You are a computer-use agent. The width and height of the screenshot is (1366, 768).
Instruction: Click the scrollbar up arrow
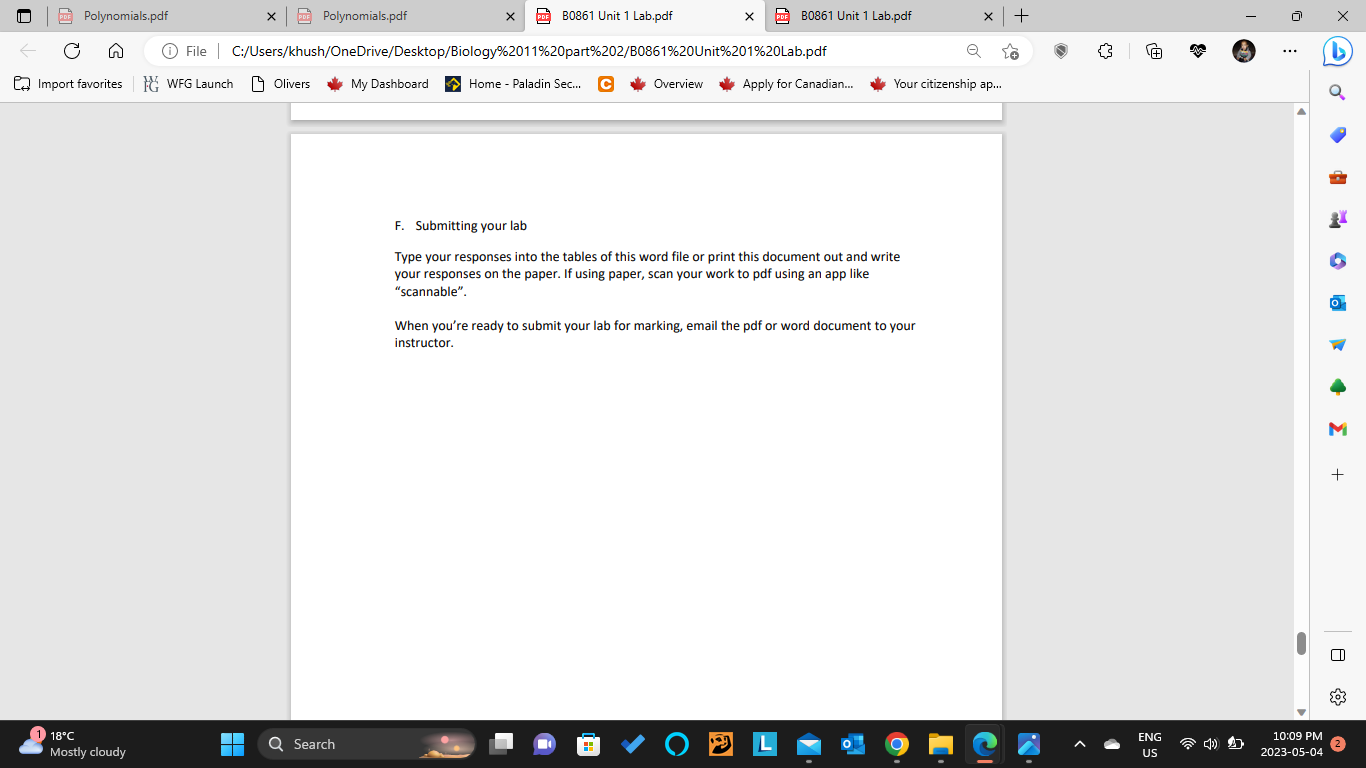[x=1301, y=111]
